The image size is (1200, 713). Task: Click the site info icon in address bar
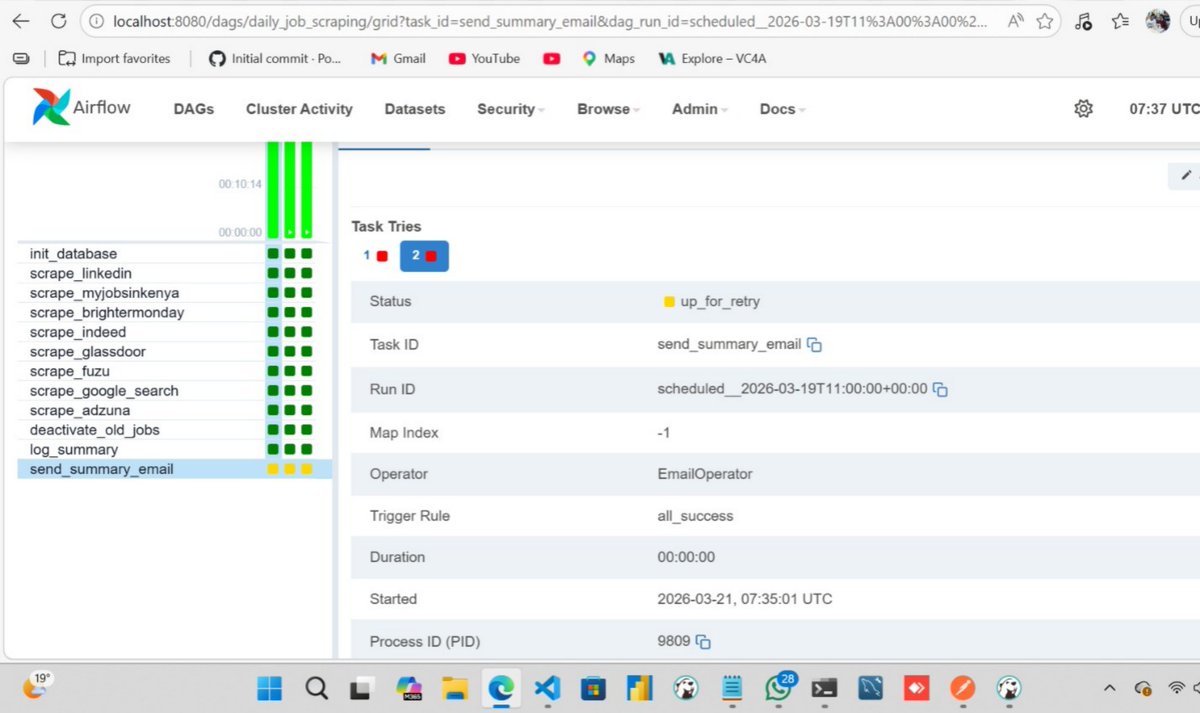tap(98, 21)
